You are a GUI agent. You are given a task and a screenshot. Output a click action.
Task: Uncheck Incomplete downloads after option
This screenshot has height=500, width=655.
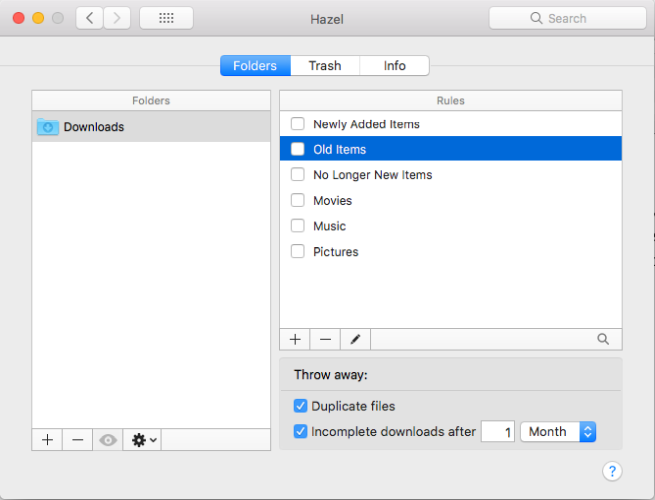[300, 431]
